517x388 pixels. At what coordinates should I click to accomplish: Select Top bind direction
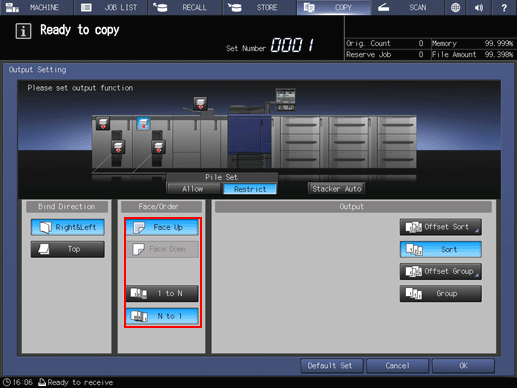pos(68,249)
